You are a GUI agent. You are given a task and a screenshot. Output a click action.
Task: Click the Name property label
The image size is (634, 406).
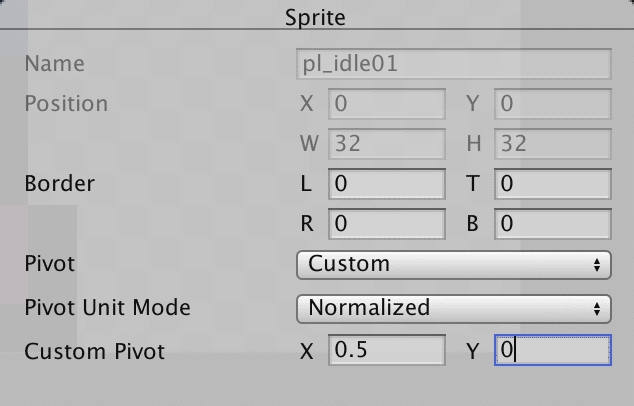click(x=54, y=64)
